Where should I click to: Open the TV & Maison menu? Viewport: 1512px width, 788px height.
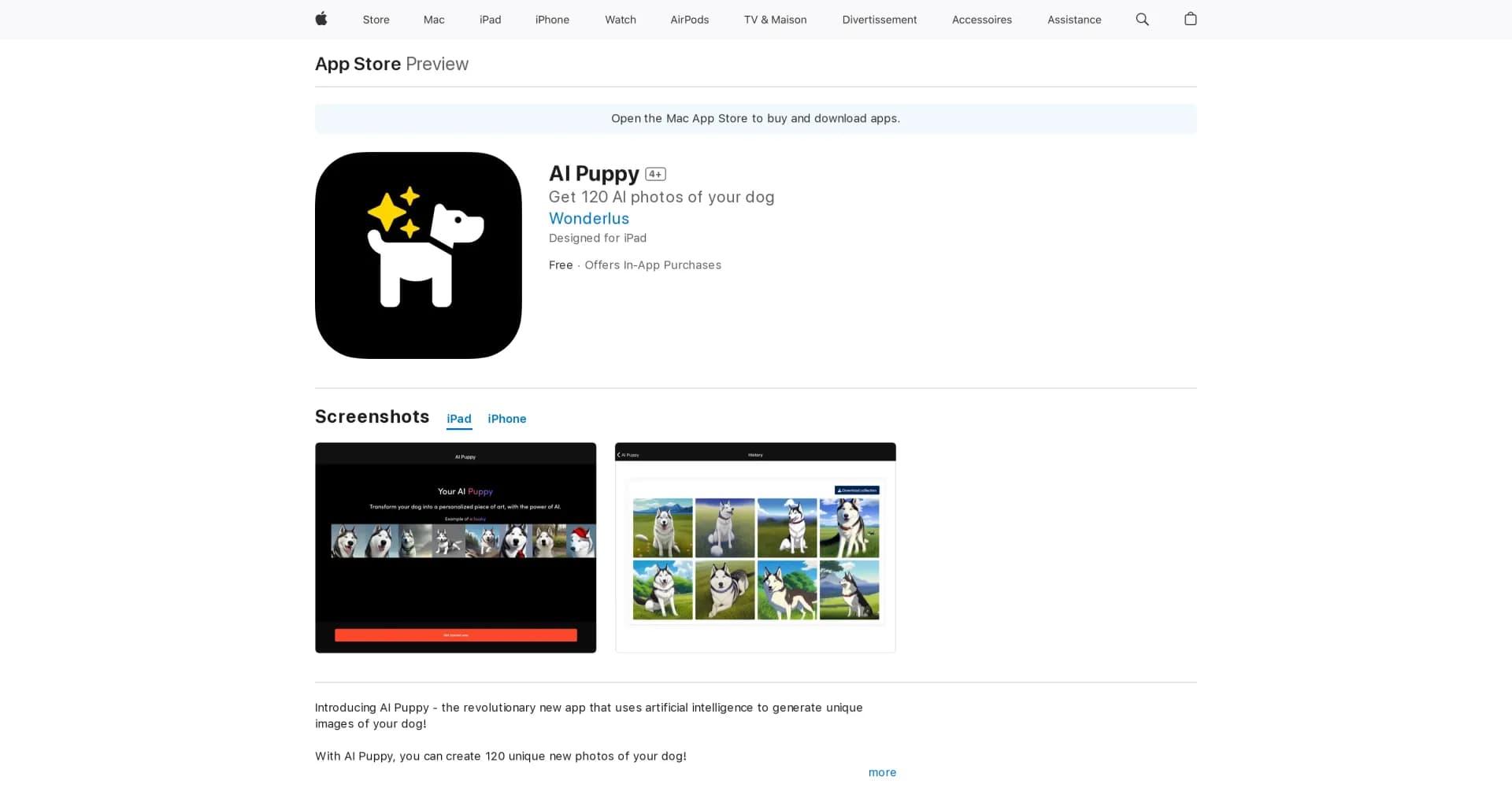tap(775, 20)
